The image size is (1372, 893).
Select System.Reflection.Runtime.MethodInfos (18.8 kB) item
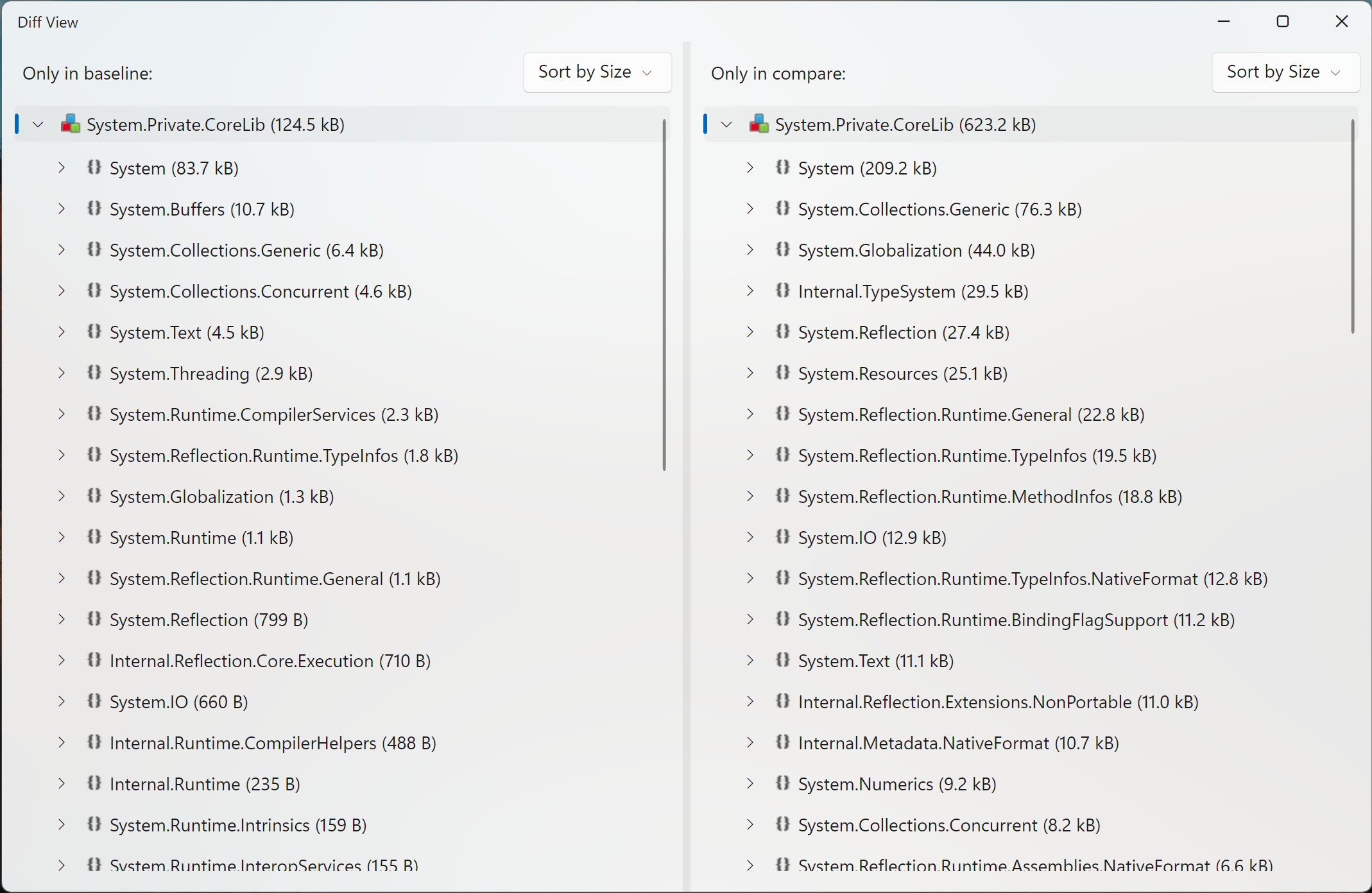[x=990, y=497]
